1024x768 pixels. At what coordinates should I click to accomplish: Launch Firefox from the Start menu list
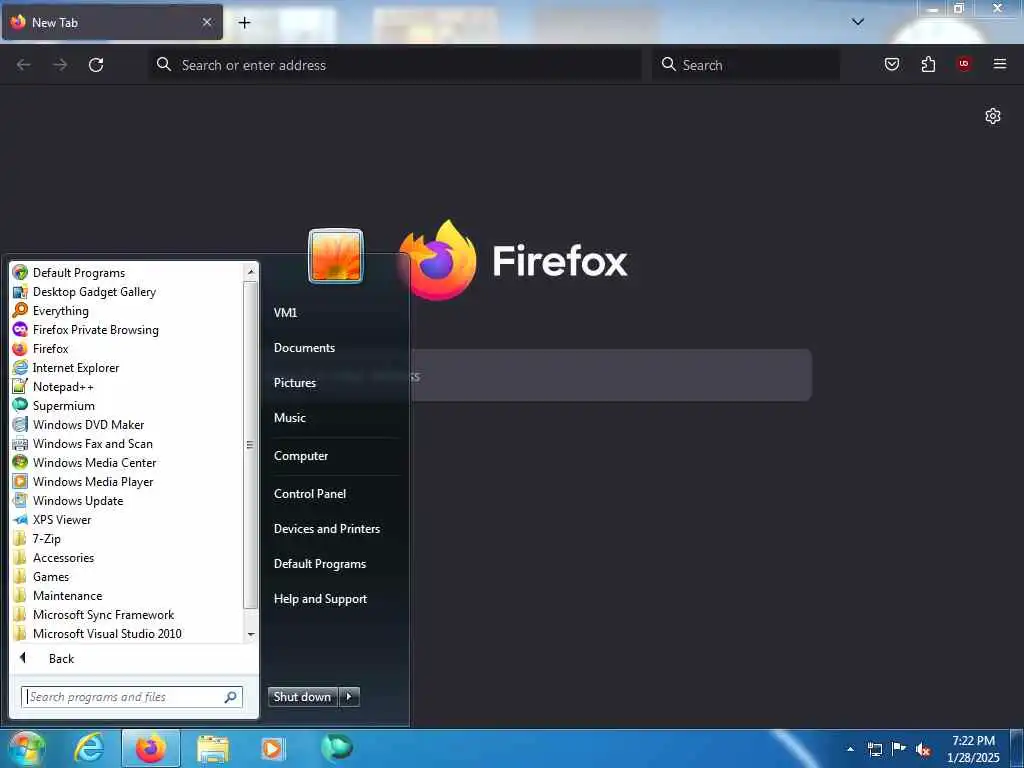click(50, 349)
